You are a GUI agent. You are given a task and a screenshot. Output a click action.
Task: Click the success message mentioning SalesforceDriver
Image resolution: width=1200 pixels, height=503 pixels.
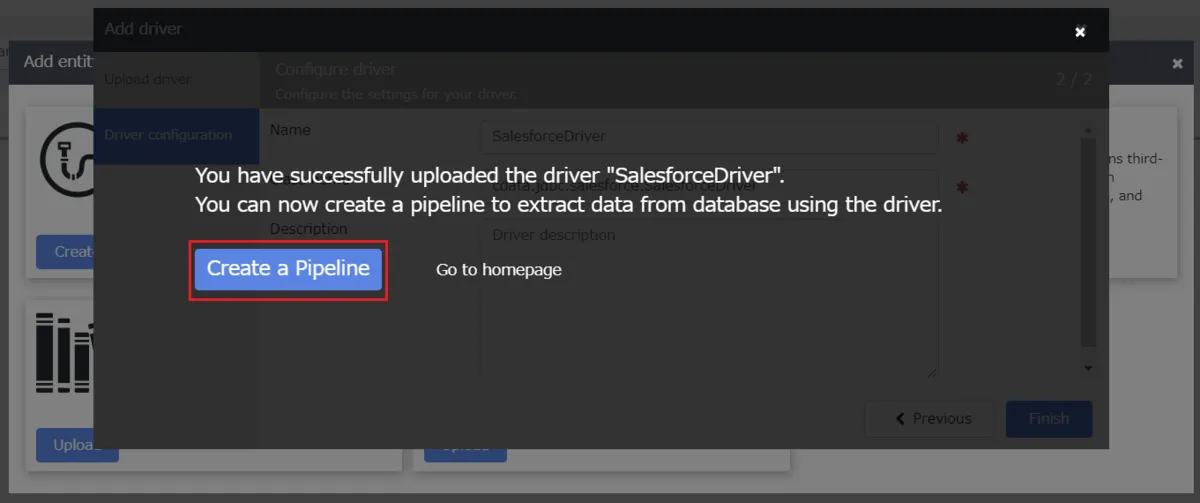pyautogui.click(x=490, y=175)
